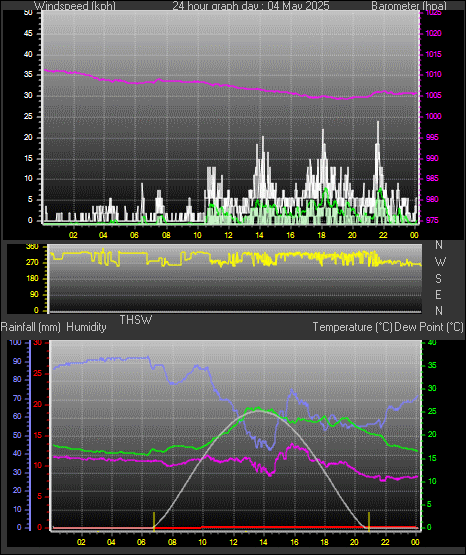466x555 pixels.
Task: Click the 'Humidity' label
Action: [x=86, y=327]
